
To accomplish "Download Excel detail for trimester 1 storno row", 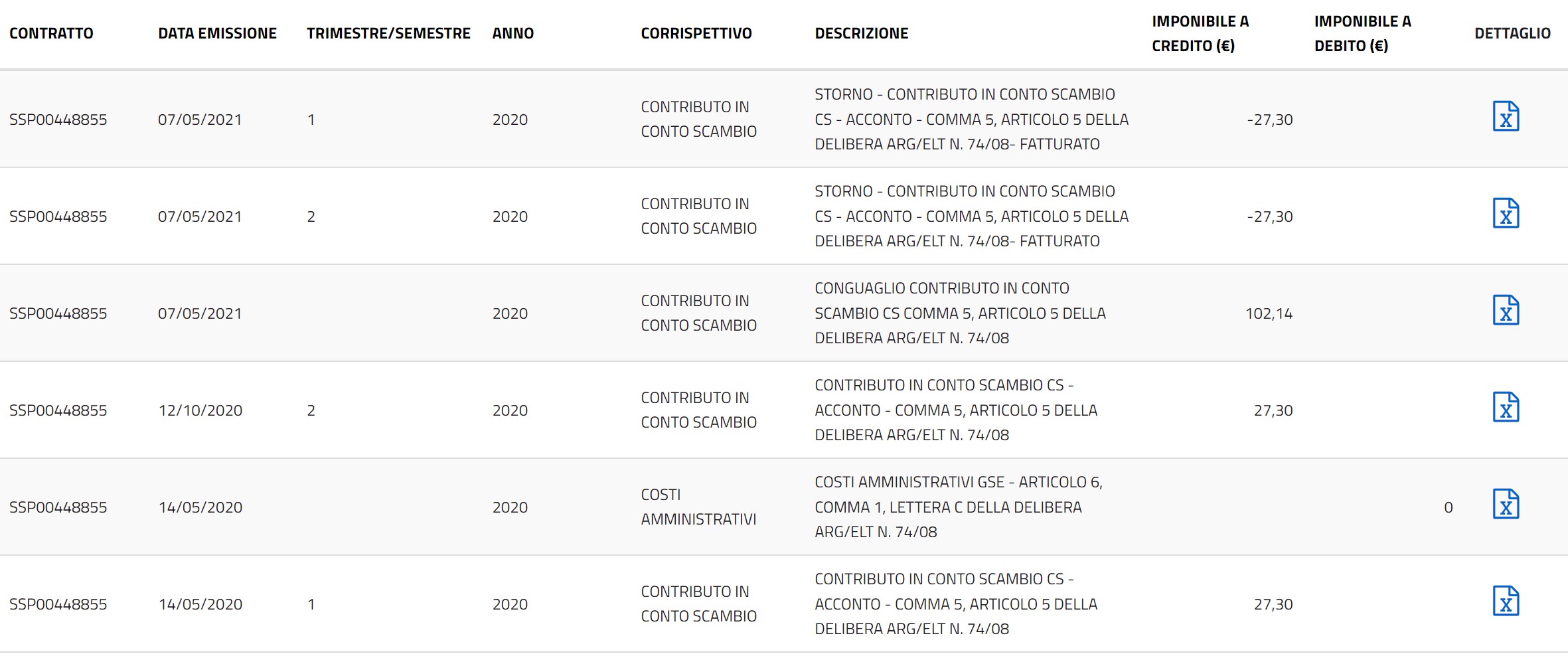I will 1506,116.
